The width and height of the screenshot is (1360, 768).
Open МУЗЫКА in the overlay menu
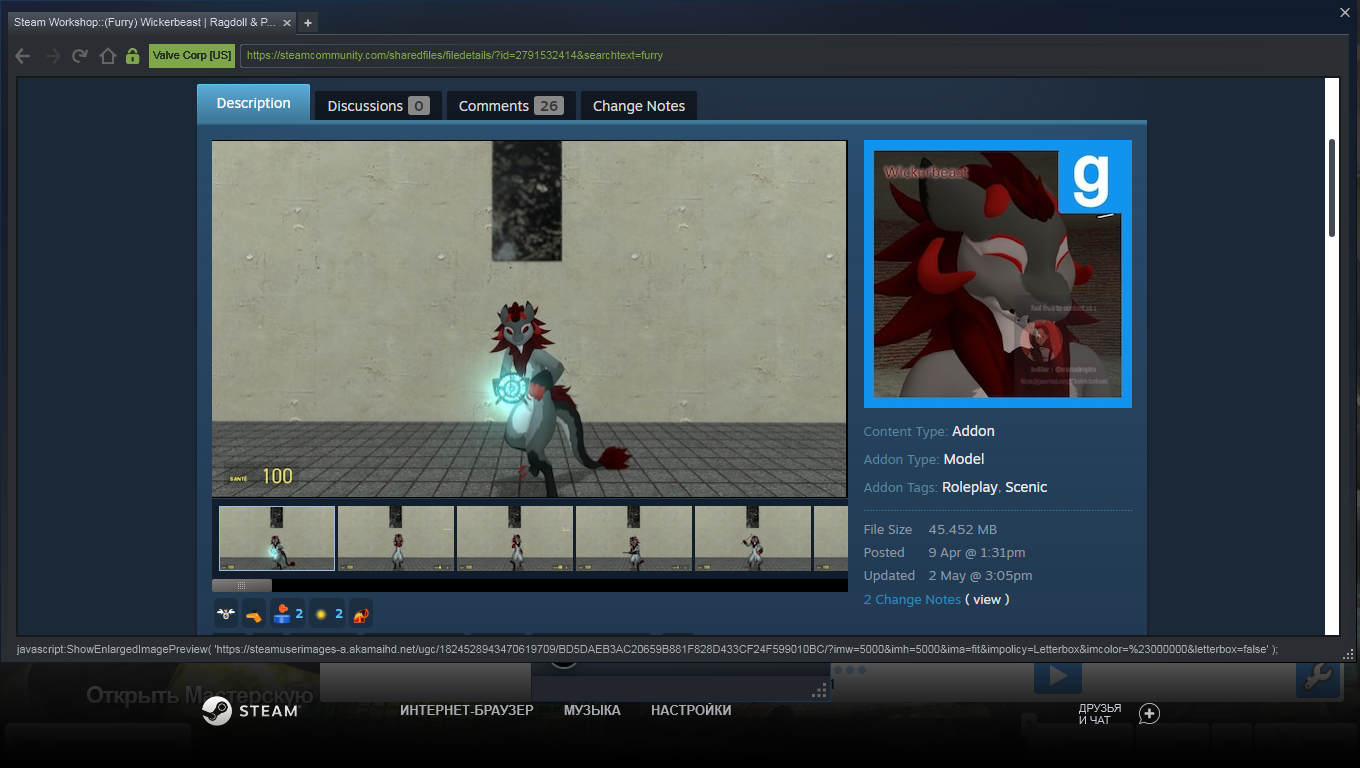592,711
